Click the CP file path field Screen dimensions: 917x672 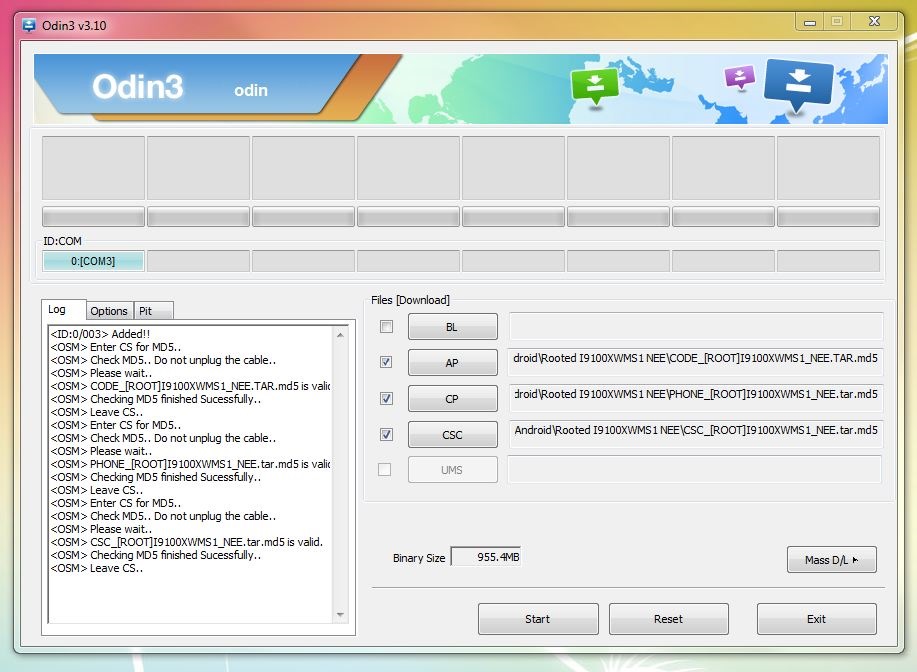696,398
